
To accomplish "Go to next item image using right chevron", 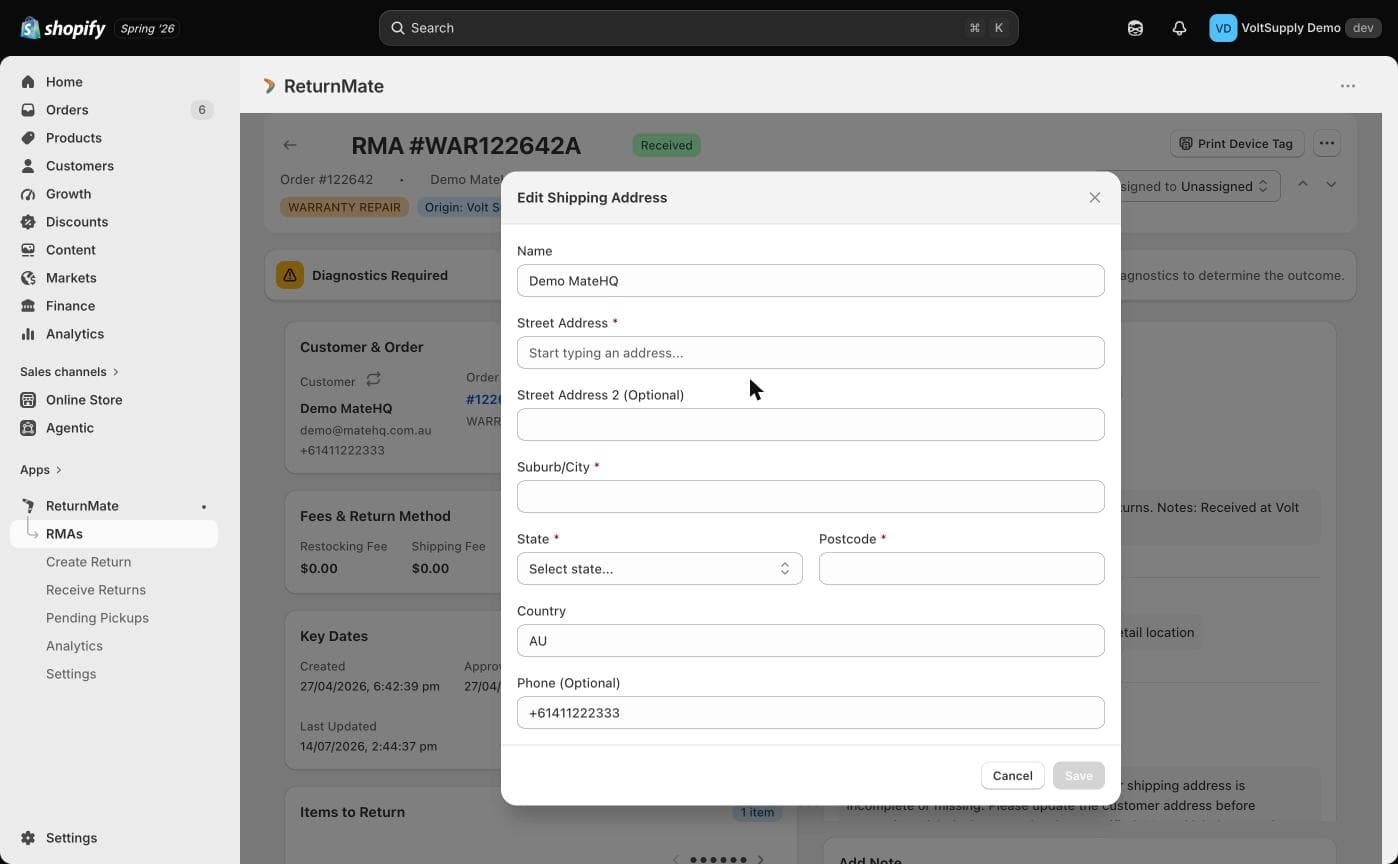I will coord(760,859).
